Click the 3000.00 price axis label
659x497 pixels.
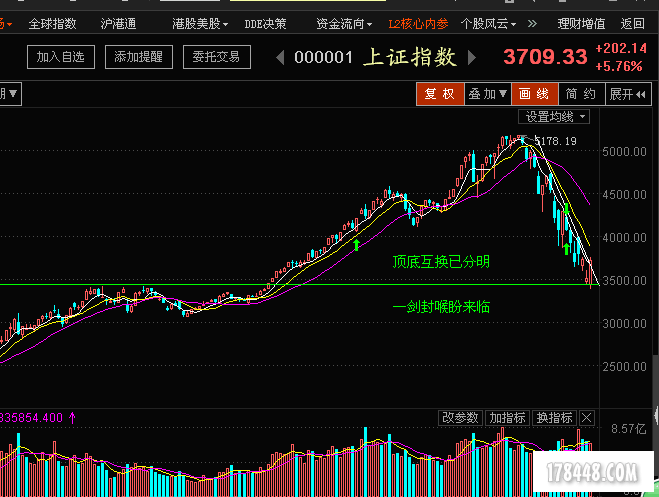[624, 323]
